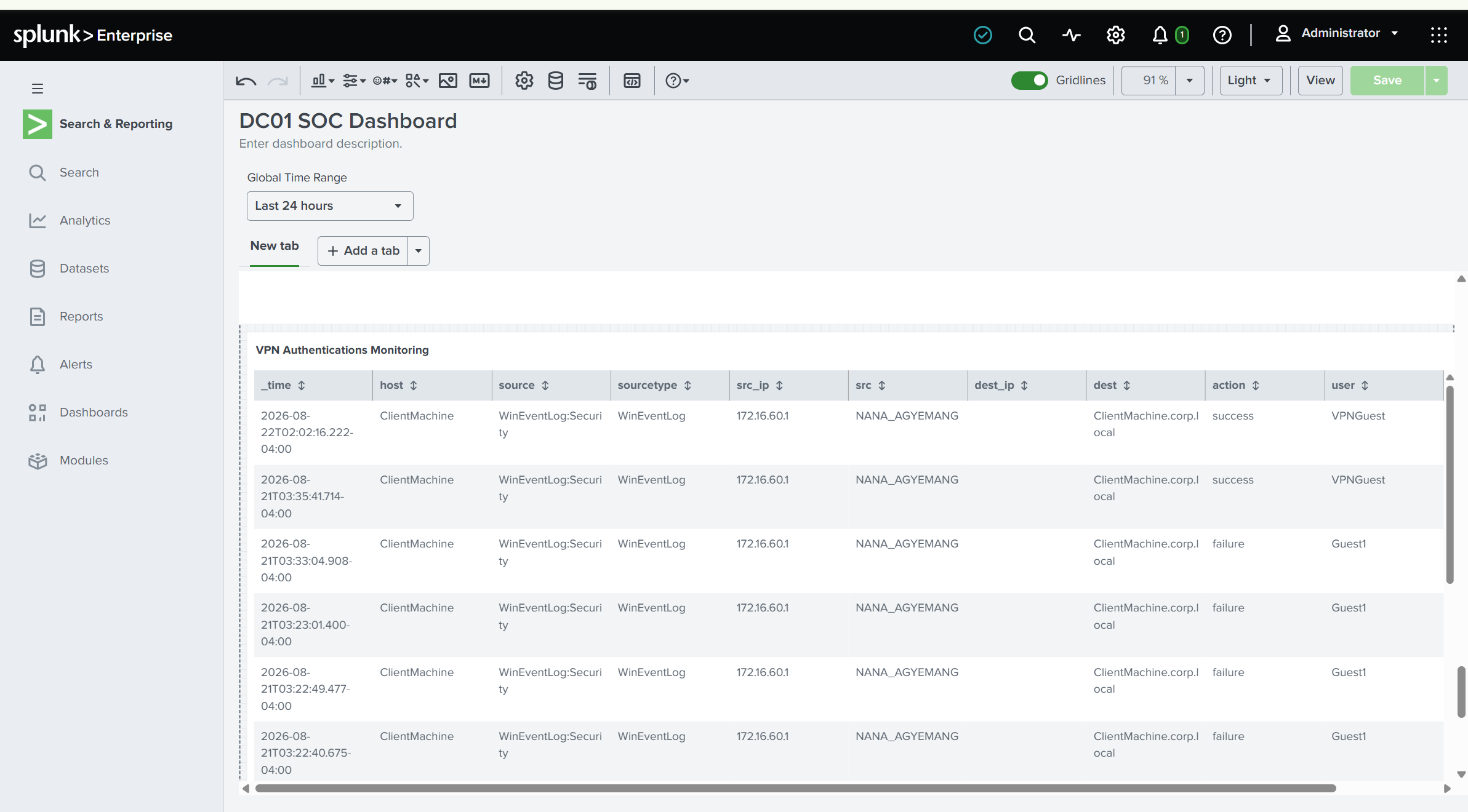The image size is (1468, 812).
Task: Click the Save dashboard button
Action: click(x=1387, y=81)
